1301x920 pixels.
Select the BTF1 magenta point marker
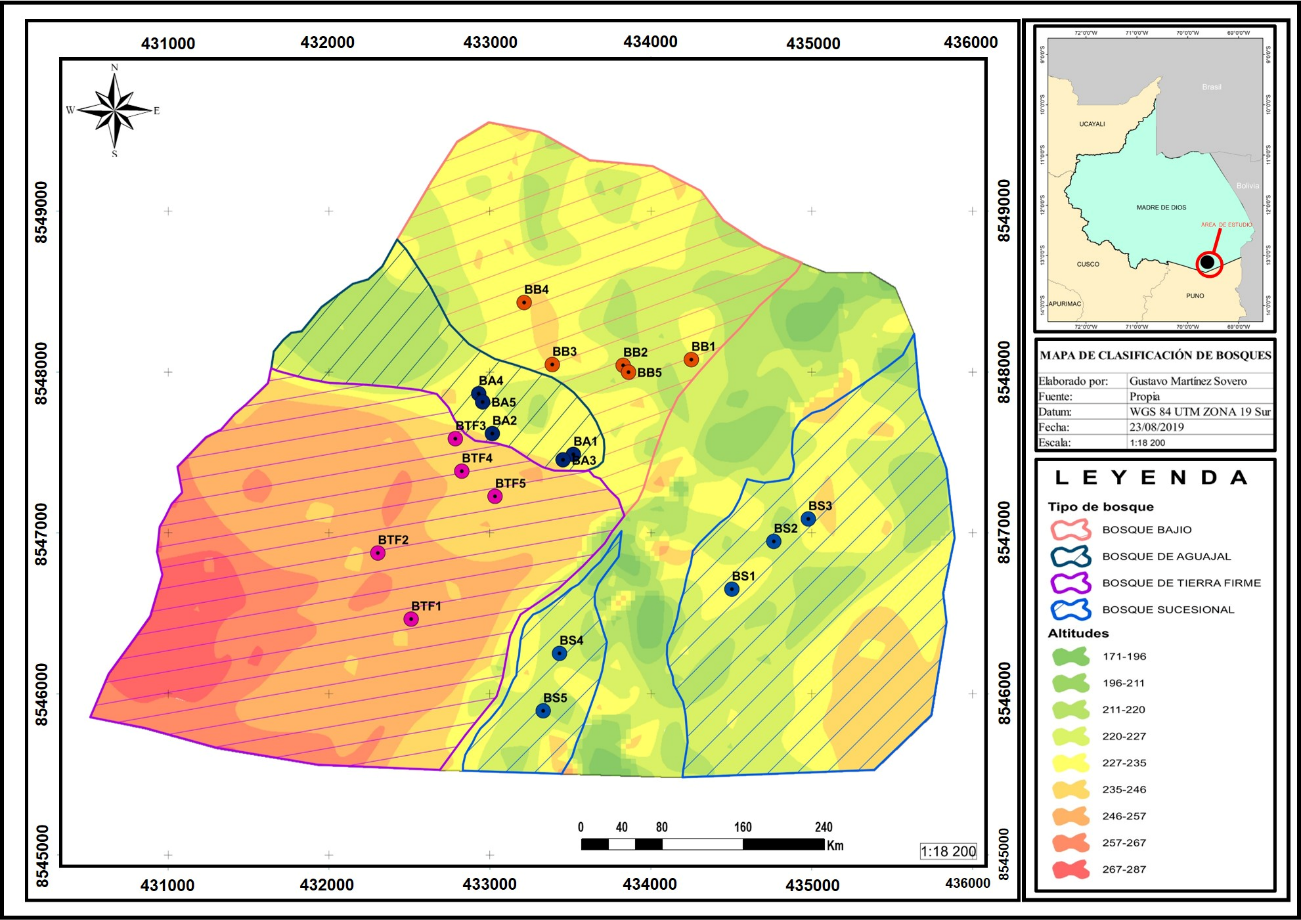[x=411, y=619]
